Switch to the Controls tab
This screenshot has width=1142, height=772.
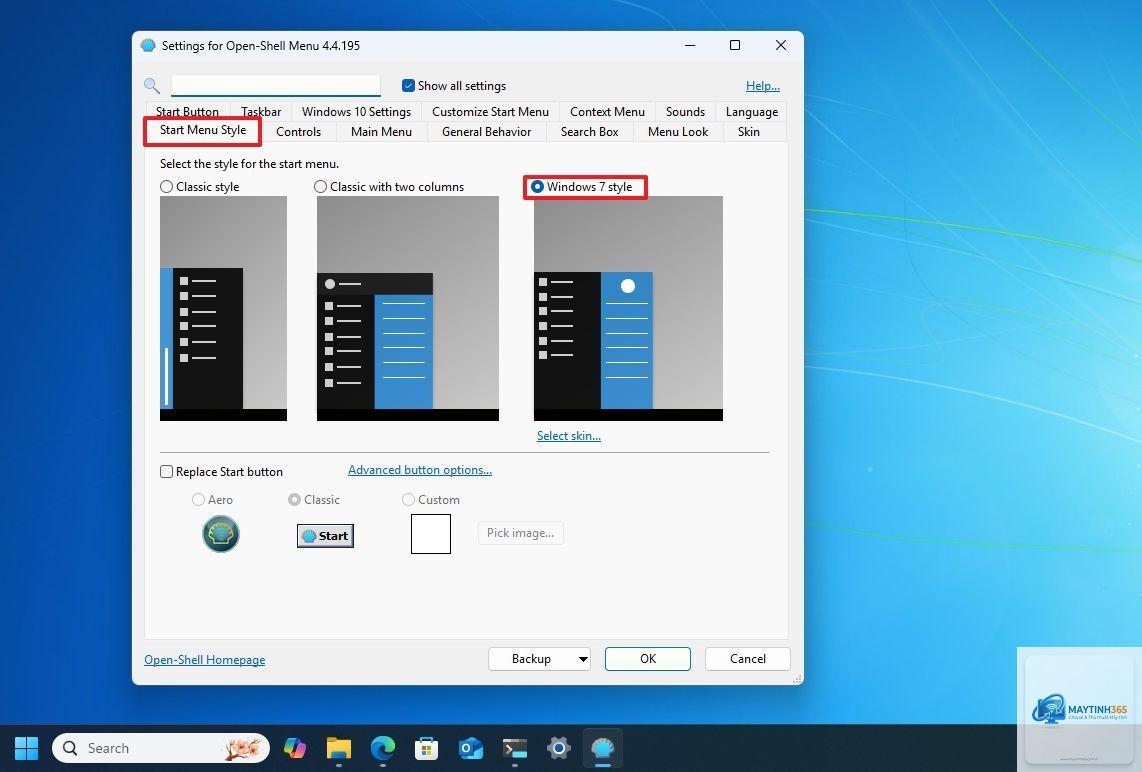[x=299, y=132]
